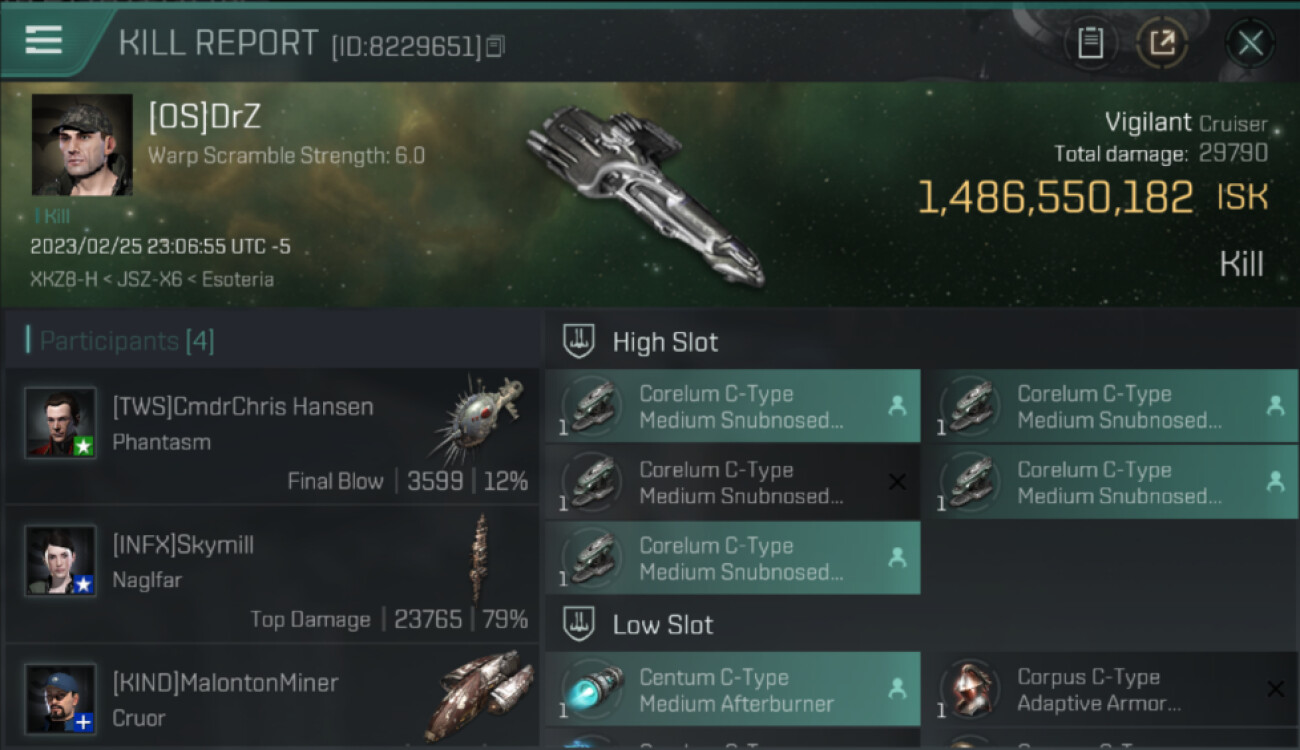View DrZ's character portrait
1300x750 pixels.
click(x=82, y=145)
